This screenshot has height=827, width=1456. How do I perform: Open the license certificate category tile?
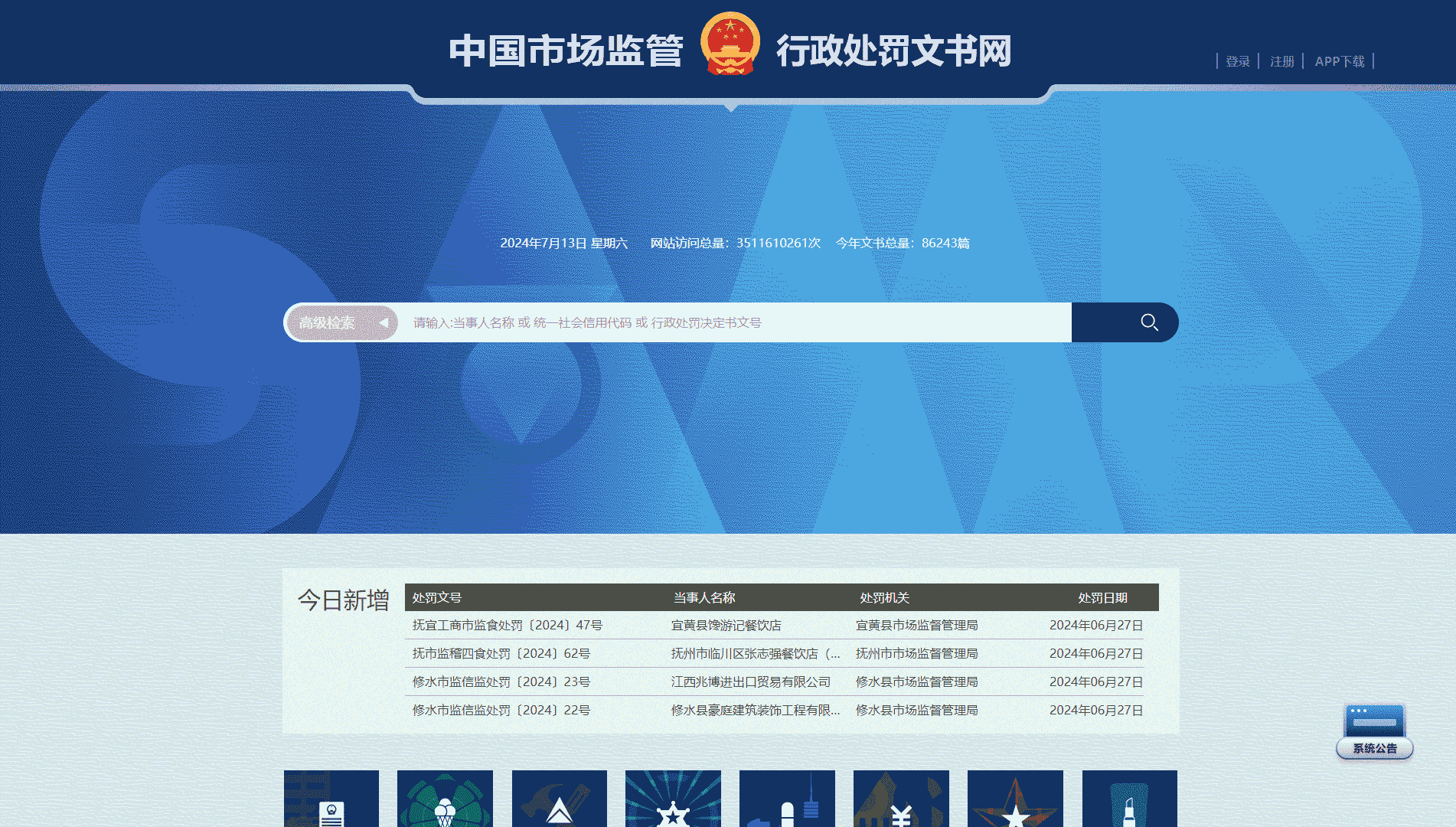[x=331, y=799]
